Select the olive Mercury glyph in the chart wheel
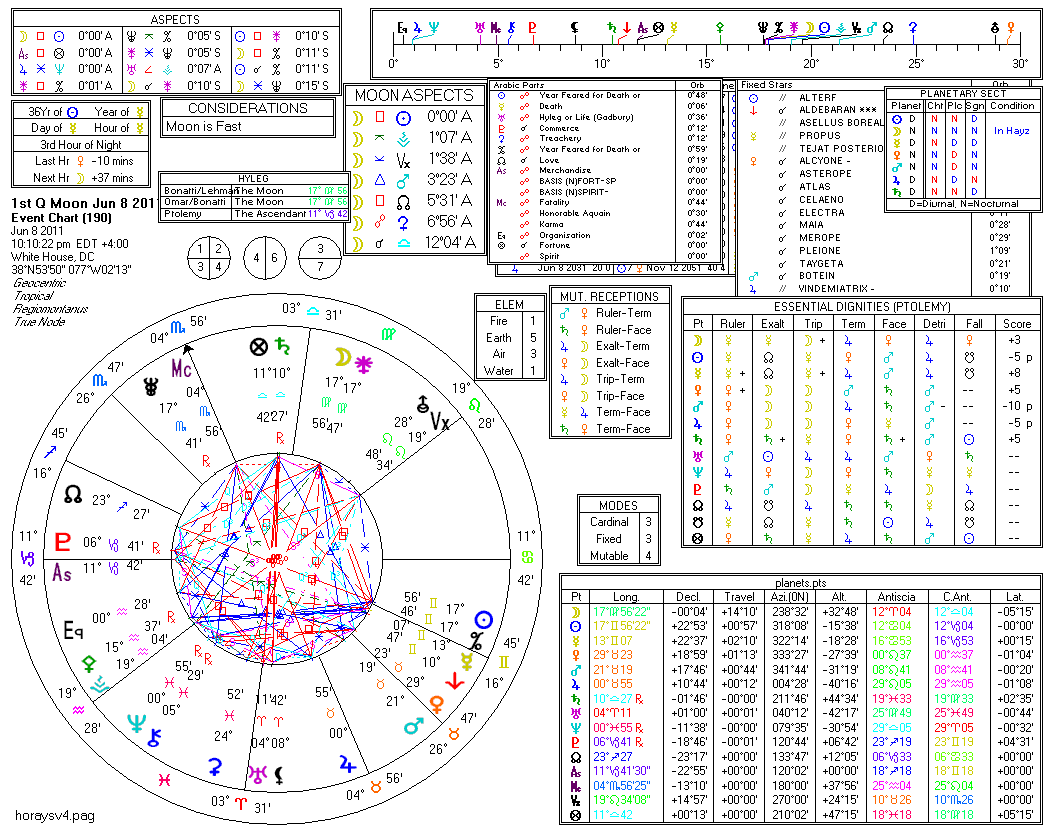Viewport: 1053px width, 834px height. (x=467, y=662)
